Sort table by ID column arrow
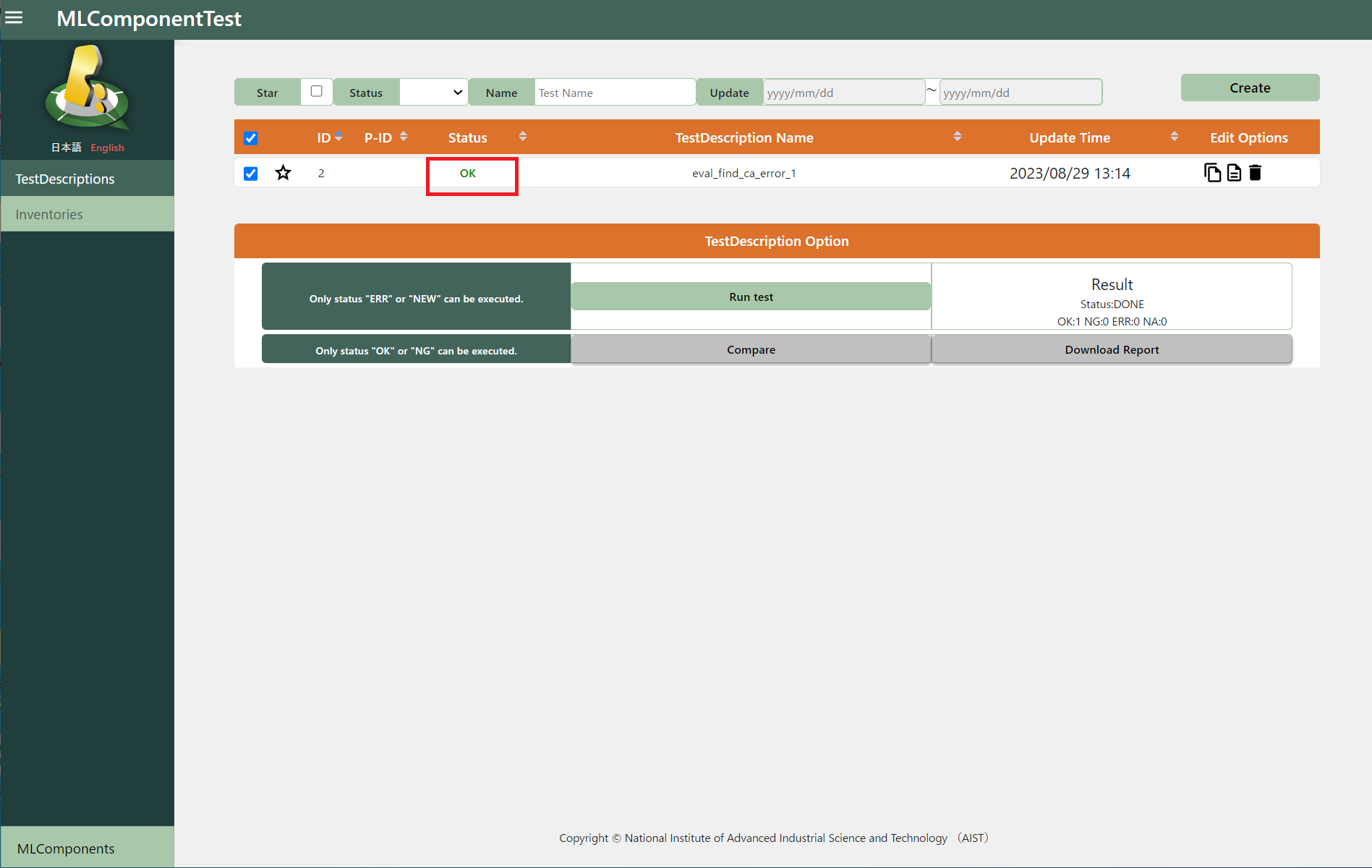Image resolution: width=1372 pixels, height=868 pixels. (338, 137)
